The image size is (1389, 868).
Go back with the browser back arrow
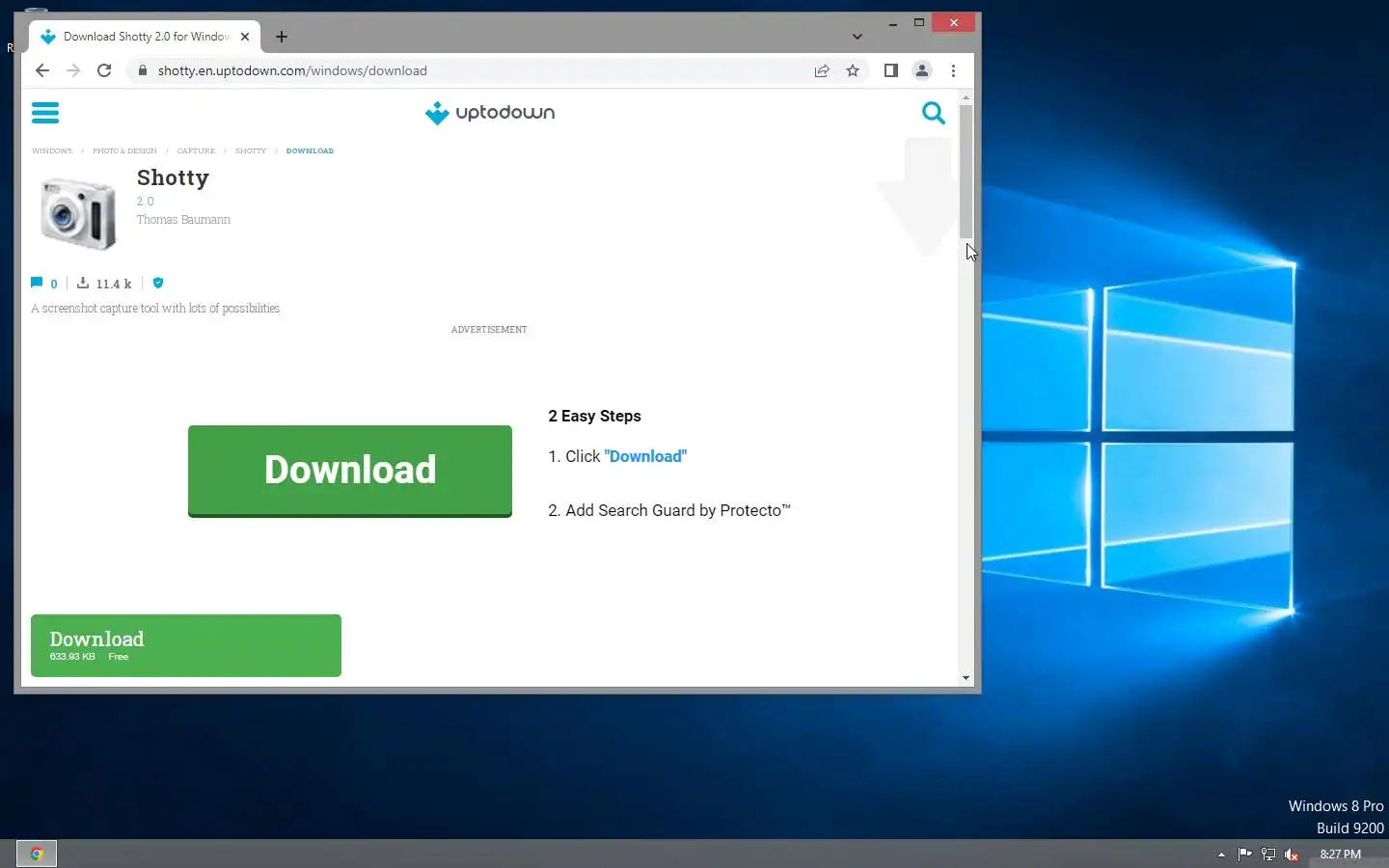click(x=41, y=70)
